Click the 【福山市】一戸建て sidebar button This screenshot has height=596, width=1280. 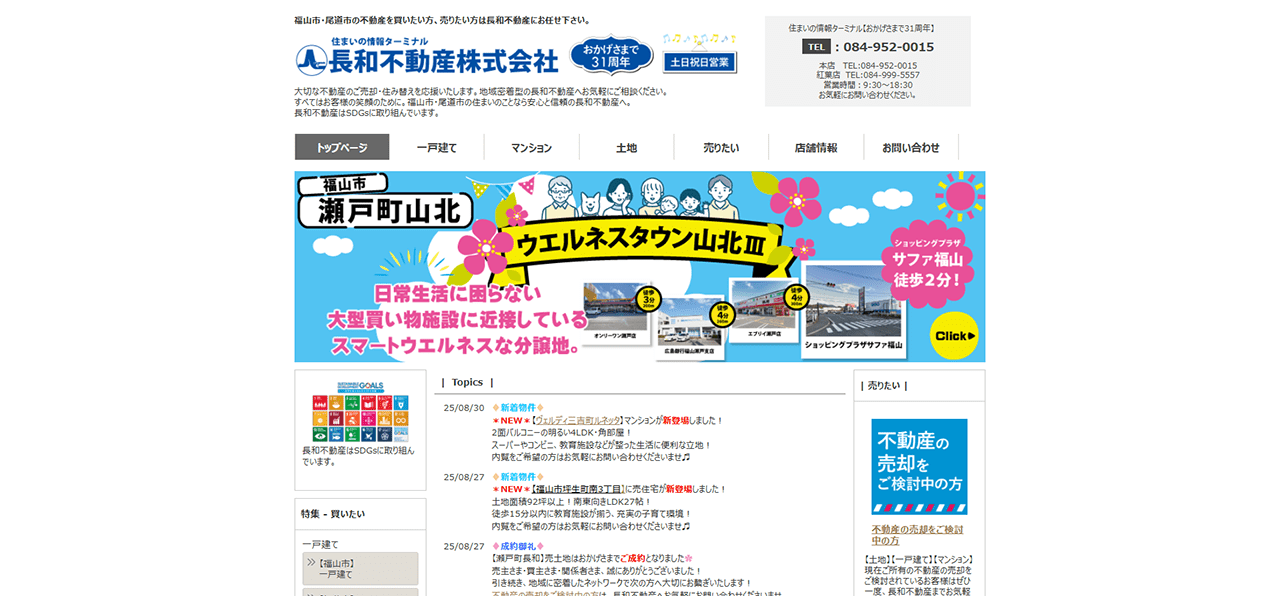(360, 569)
